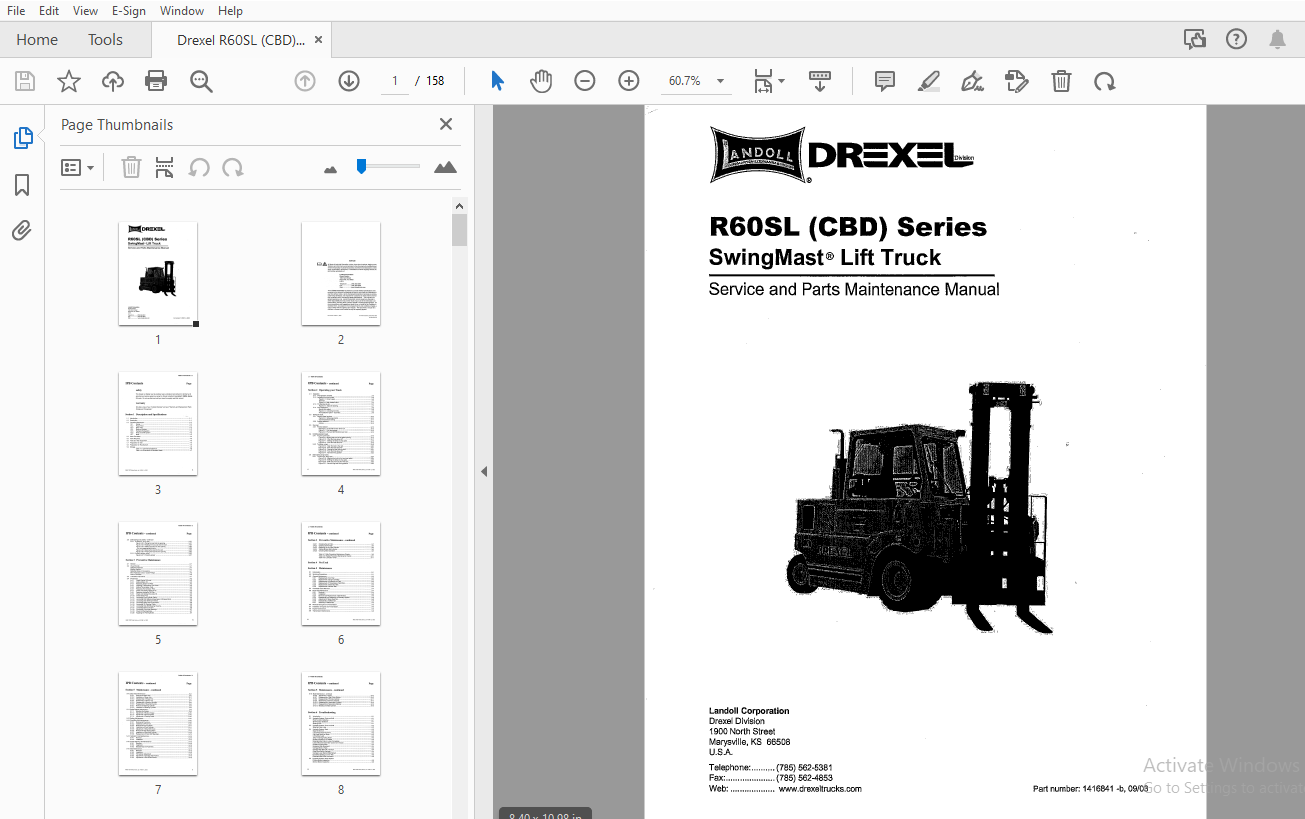
Task: Open the Attachments paperclip panel
Action: (x=22, y=231)
